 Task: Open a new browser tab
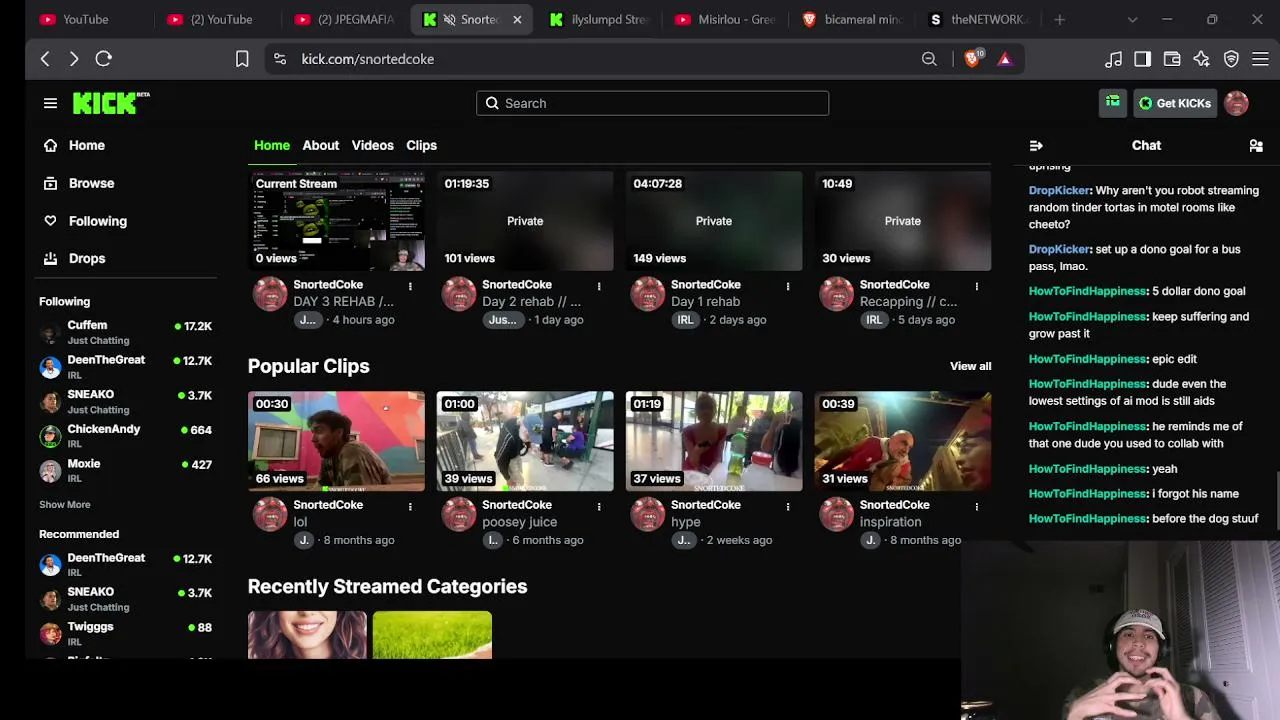[1059, 19]
